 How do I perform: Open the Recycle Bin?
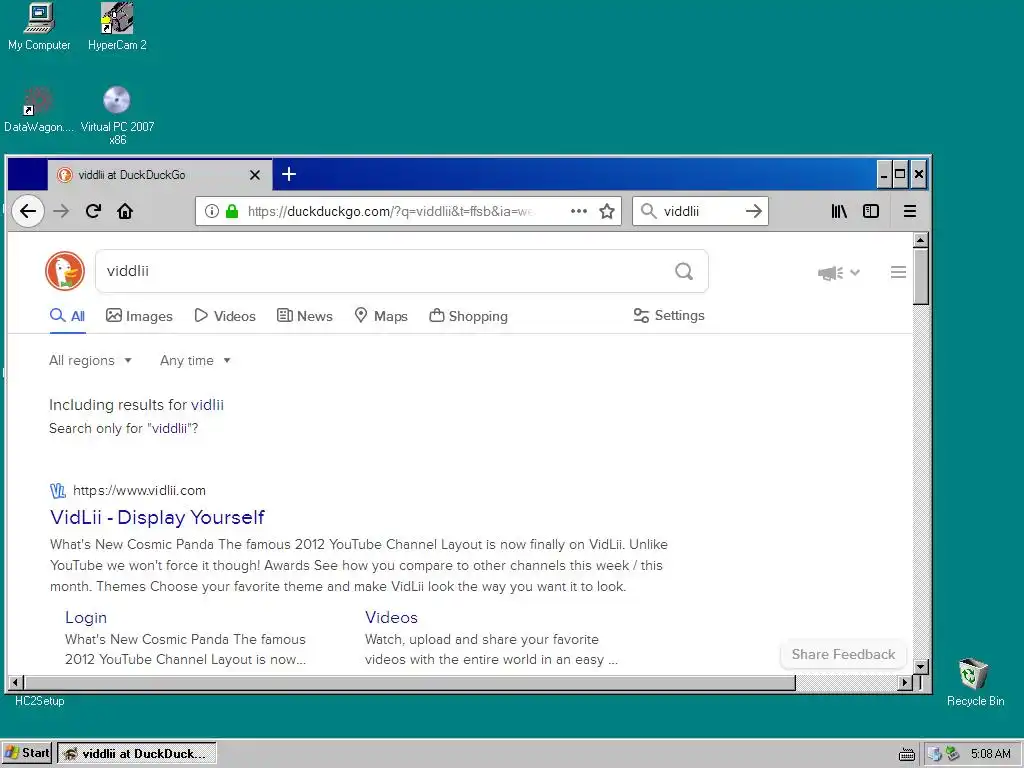pyautogui.click(x=974, y=682)
